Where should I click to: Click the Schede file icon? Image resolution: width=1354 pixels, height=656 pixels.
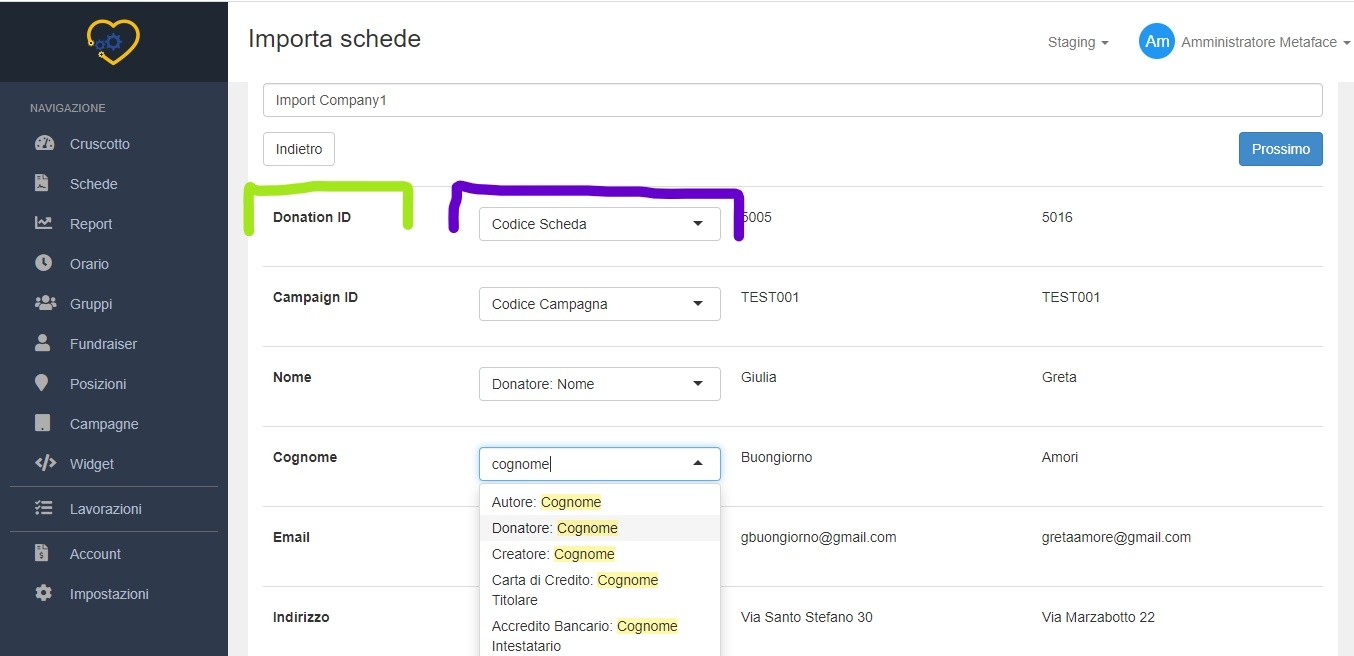(42, 183)
